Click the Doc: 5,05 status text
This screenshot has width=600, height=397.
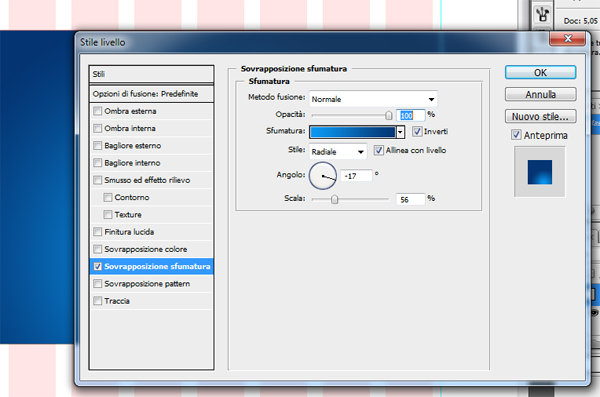pyautogui.click(x=580, y=21)
